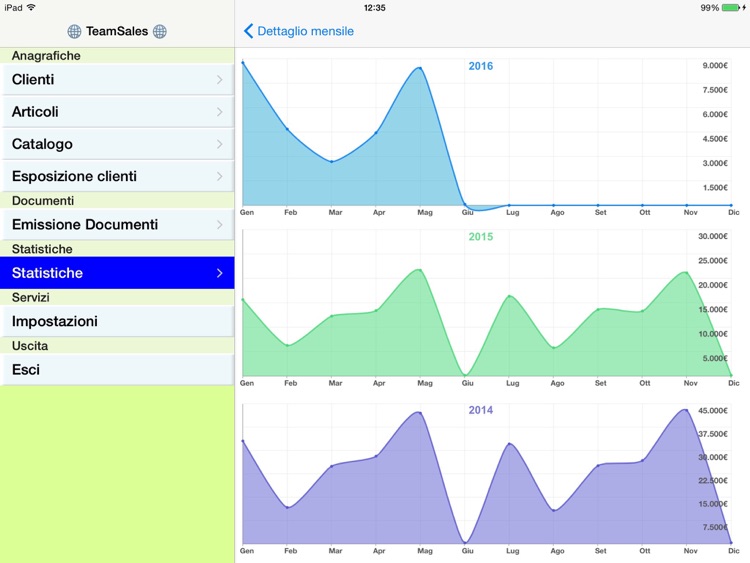Viewport: 750px width, 563px height.
Task: Expand chevron on the Catalogo row
Action: 220,144
